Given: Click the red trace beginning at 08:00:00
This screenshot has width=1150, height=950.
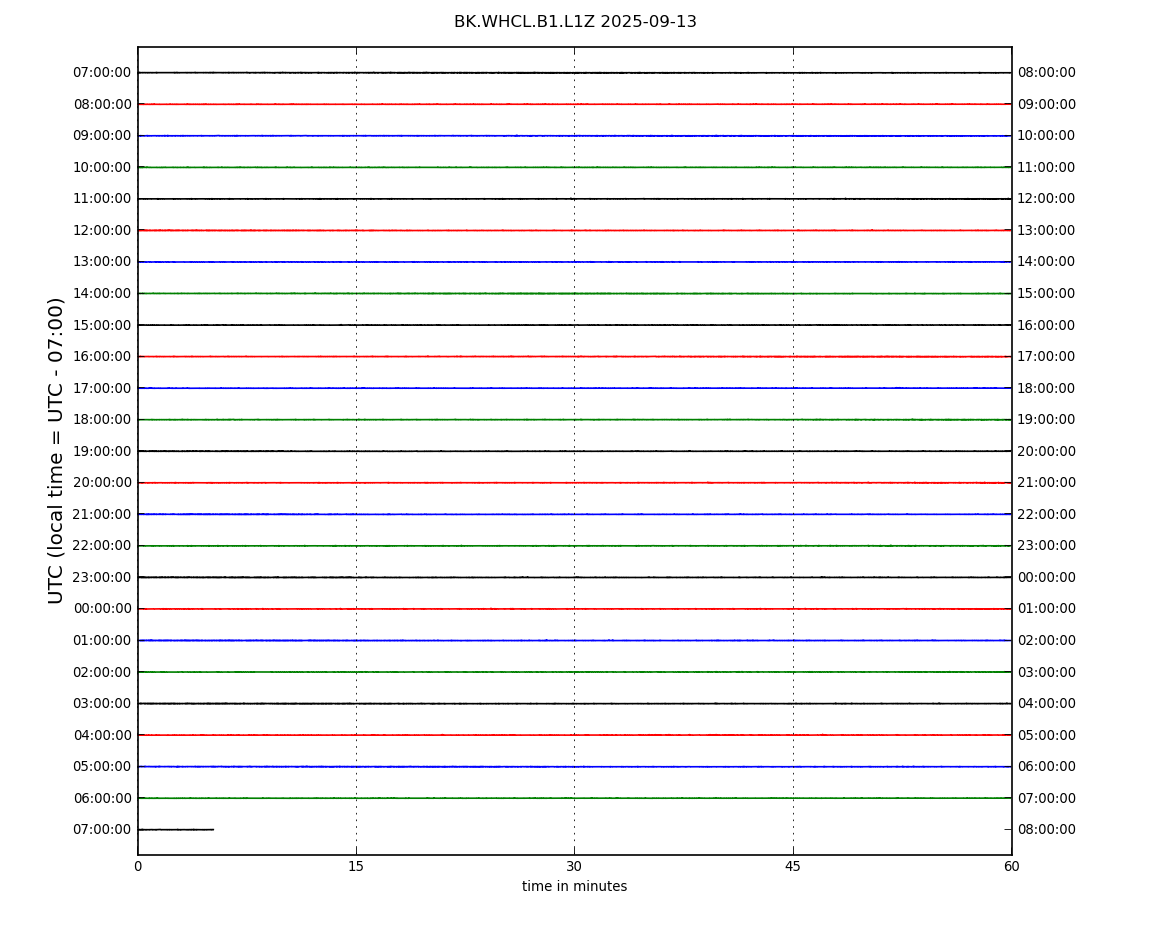Looking at the screenshot, I should point(574,104).
